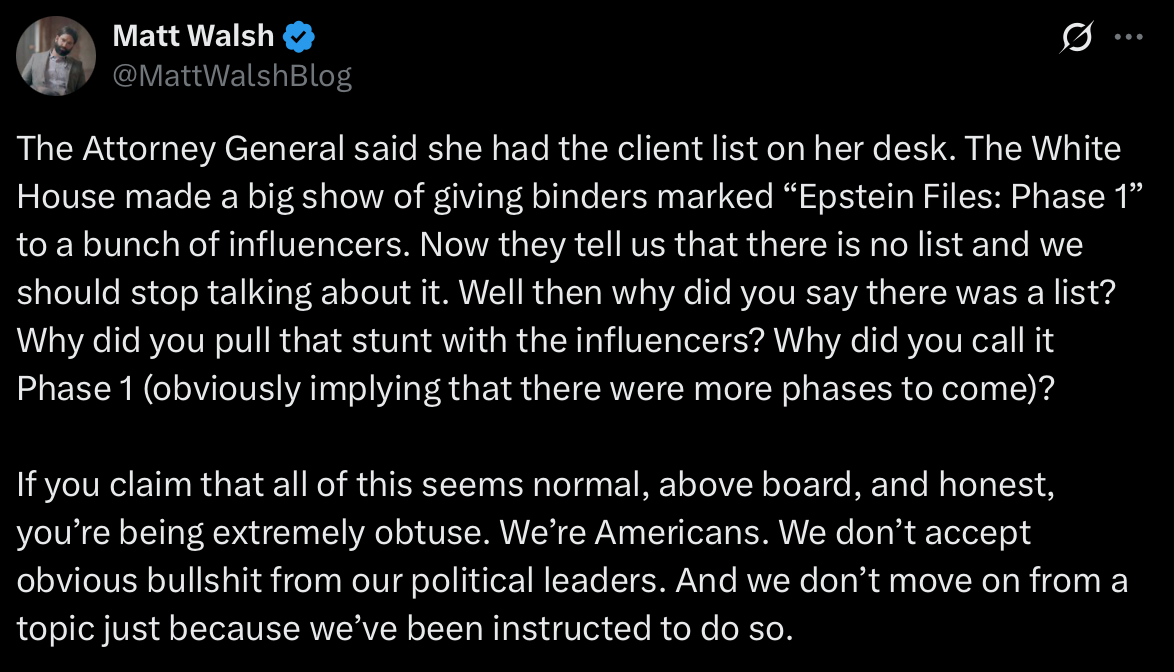Open Matt Walsh's profile avatar picture
This screenshot has height=672, width=1174.
(56, 56)
